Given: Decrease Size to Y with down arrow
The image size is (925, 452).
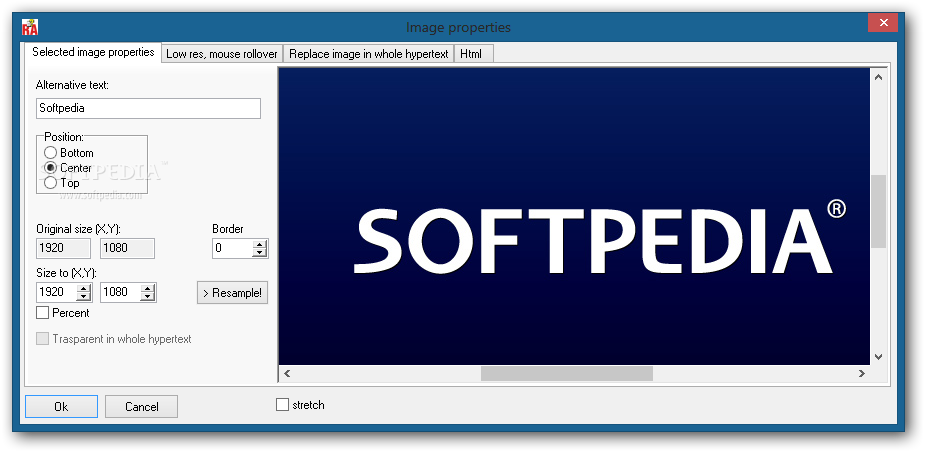Looking at the screenshot, I should tap(149, 297).
